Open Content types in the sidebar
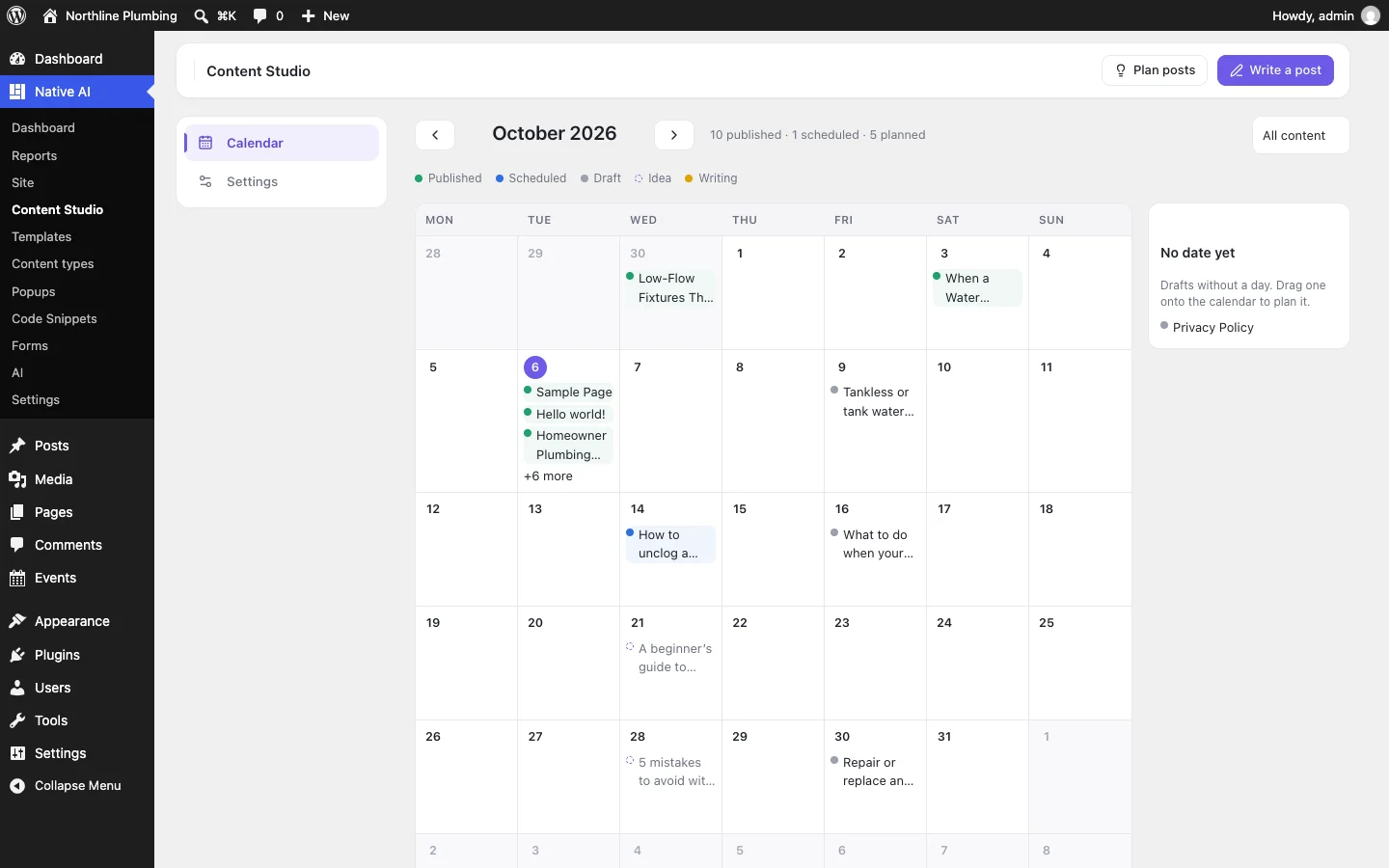Viewport: 1389px width, 868px height. click(53, 263)
